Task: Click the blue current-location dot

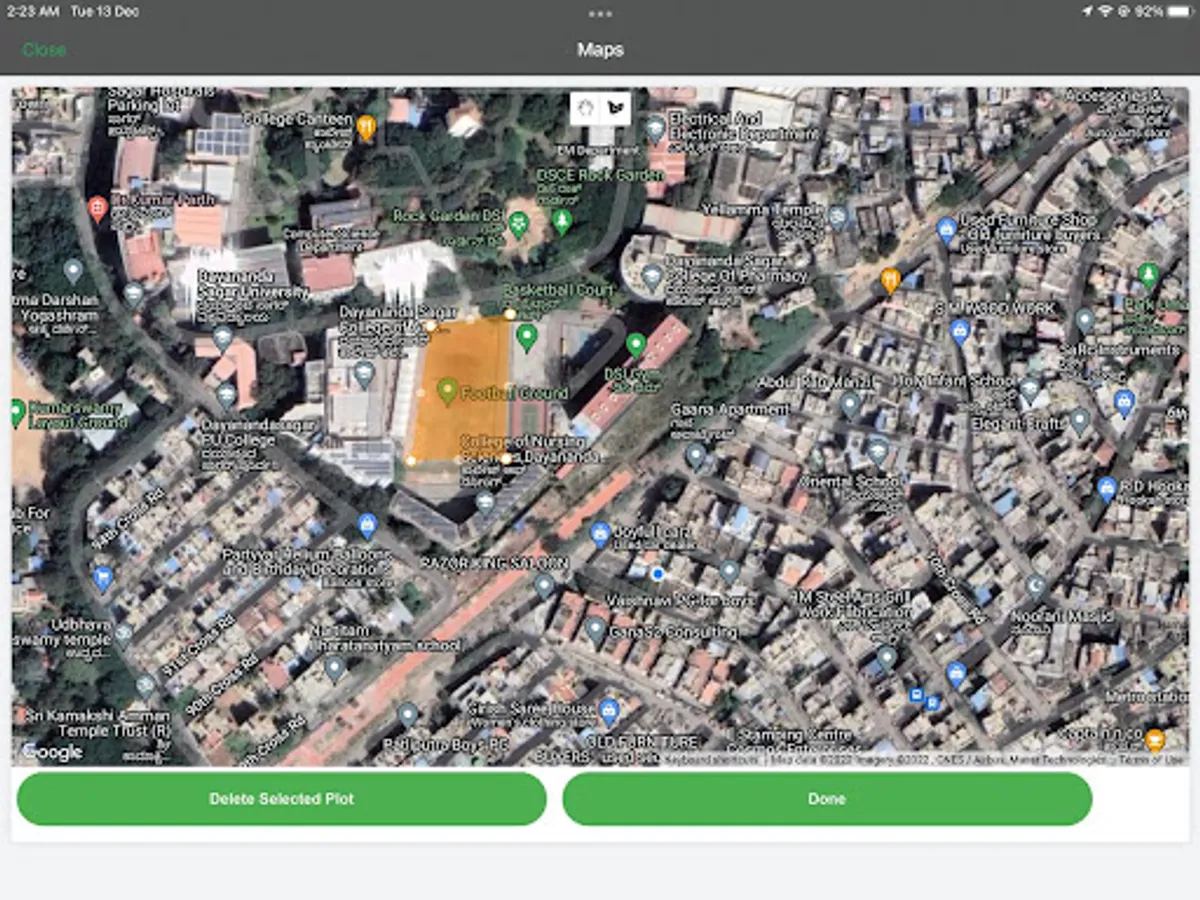Action: point(657,573)
